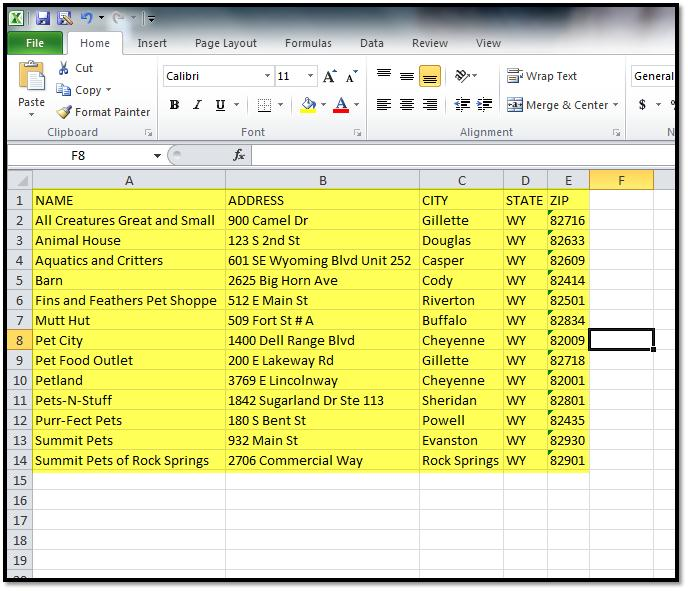Expand the Copy dropdown arrow
Image resolution: width=688 pixels, height=591 pixels.
(x=108, y=90)
